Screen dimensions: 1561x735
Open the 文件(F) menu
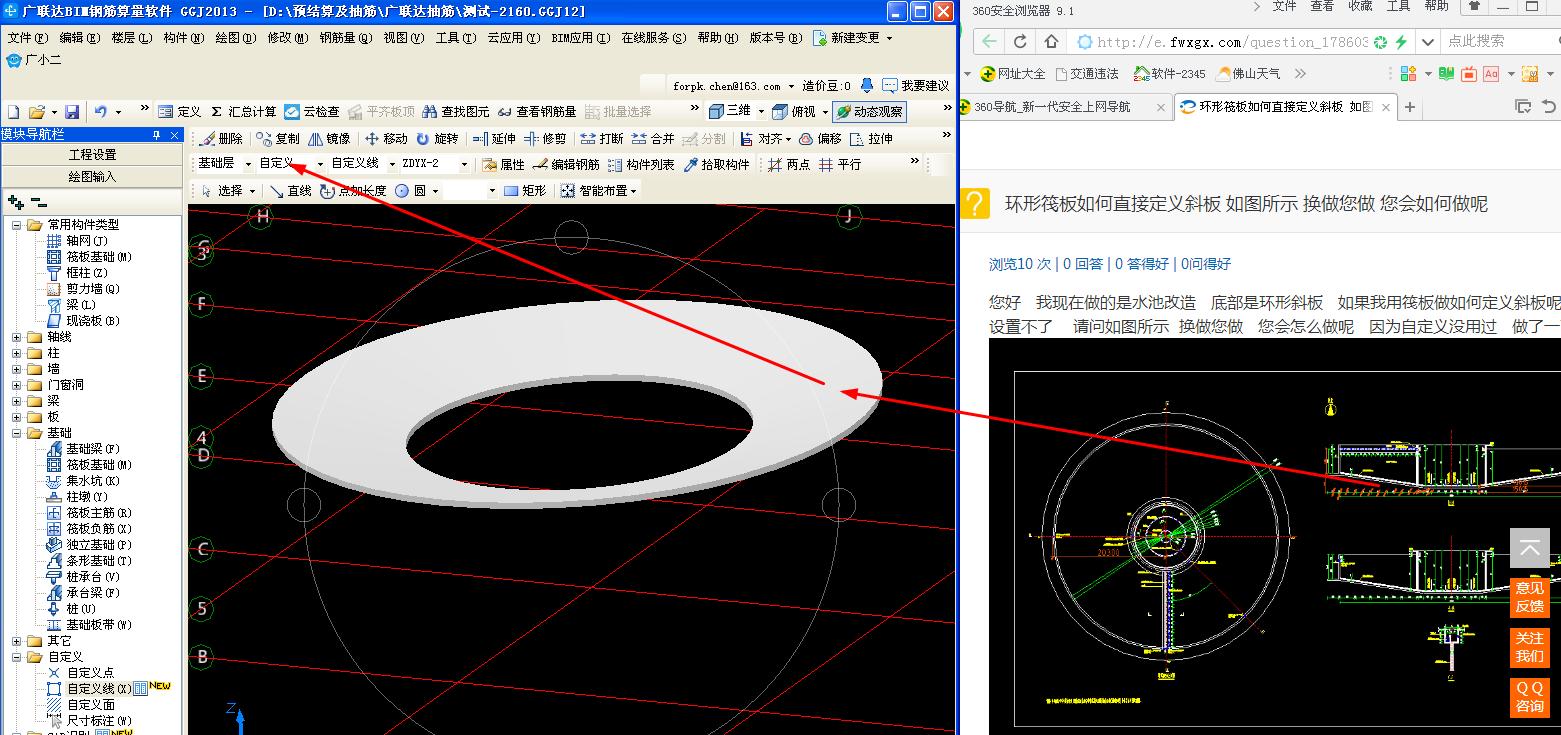(27, 38)
